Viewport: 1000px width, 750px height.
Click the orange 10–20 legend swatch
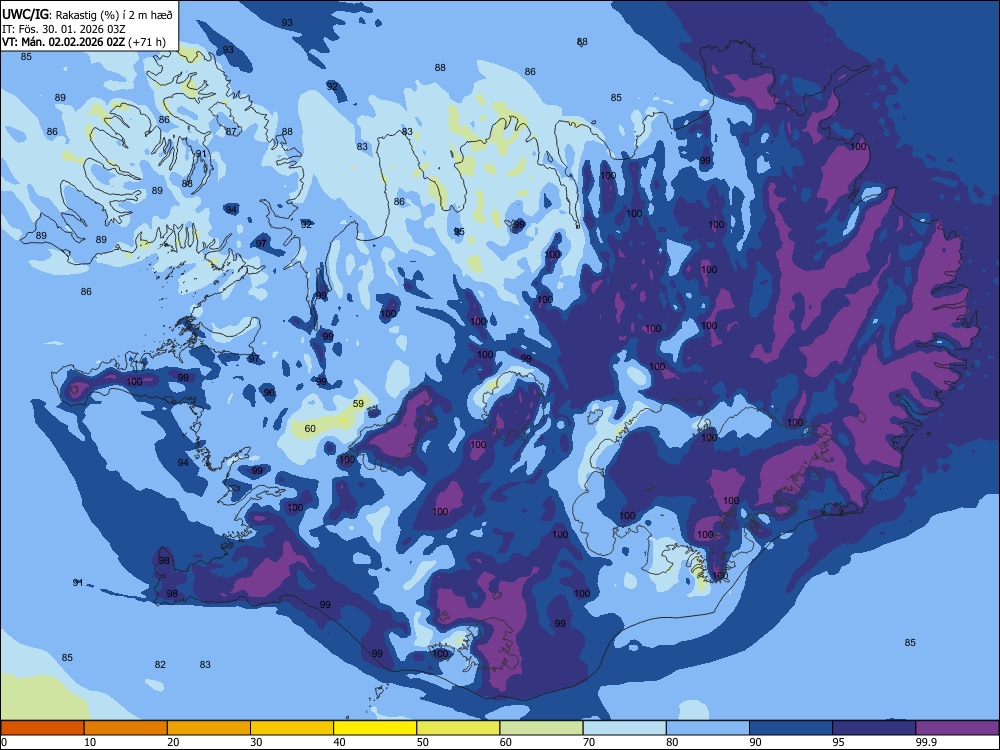pyautogui.click(x=126, y=728)
